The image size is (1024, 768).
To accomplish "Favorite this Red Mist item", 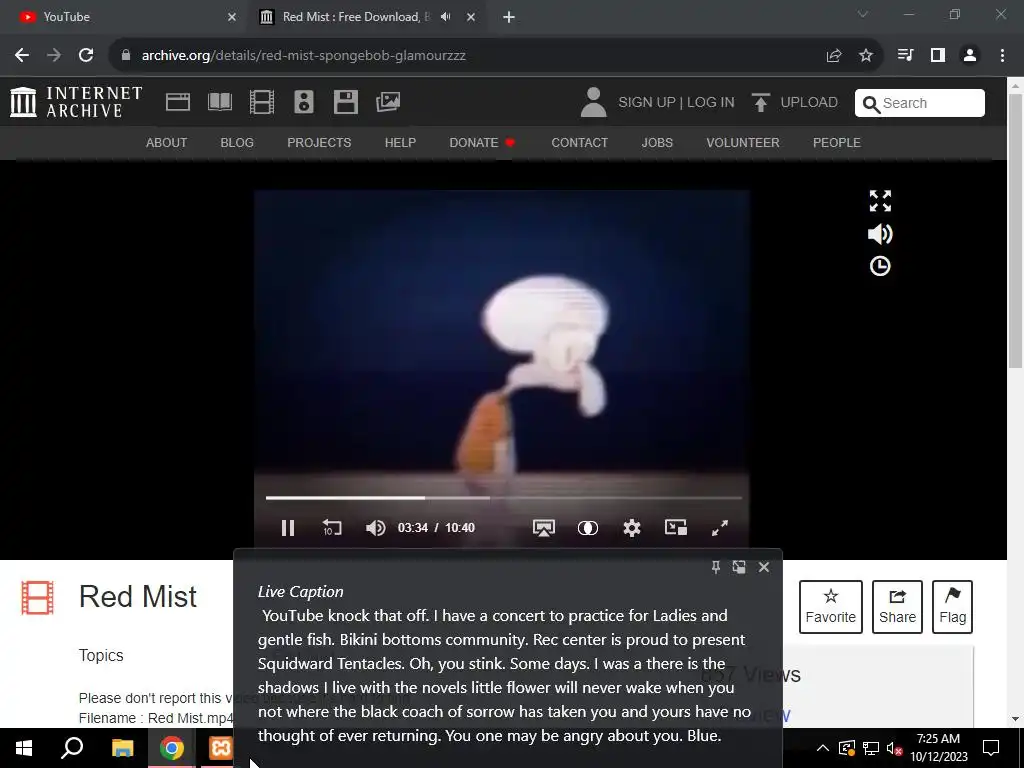I will [831, 607].
